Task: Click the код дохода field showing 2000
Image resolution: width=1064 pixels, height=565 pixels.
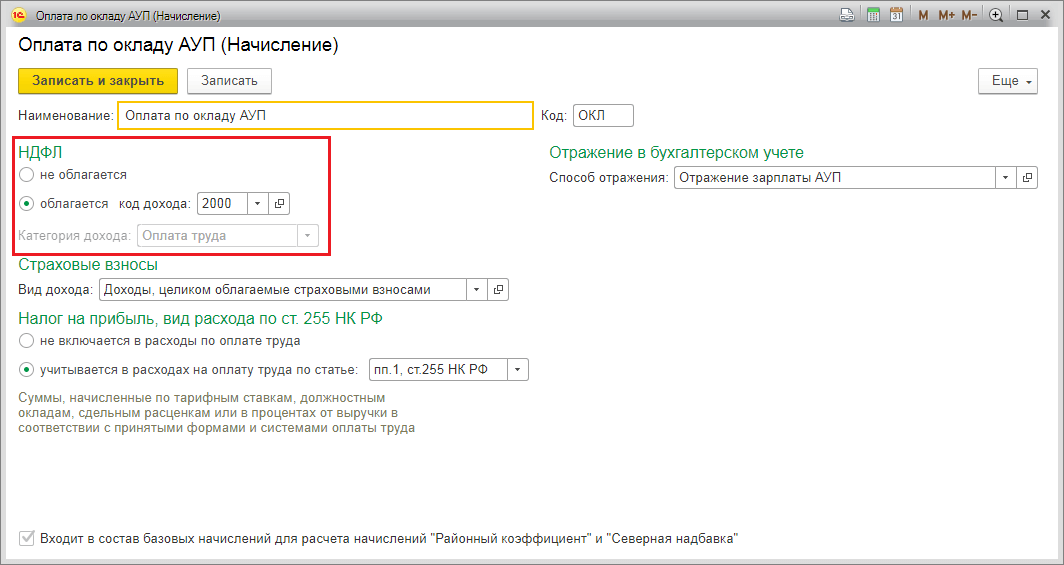Action: click(x=222, y=203)
